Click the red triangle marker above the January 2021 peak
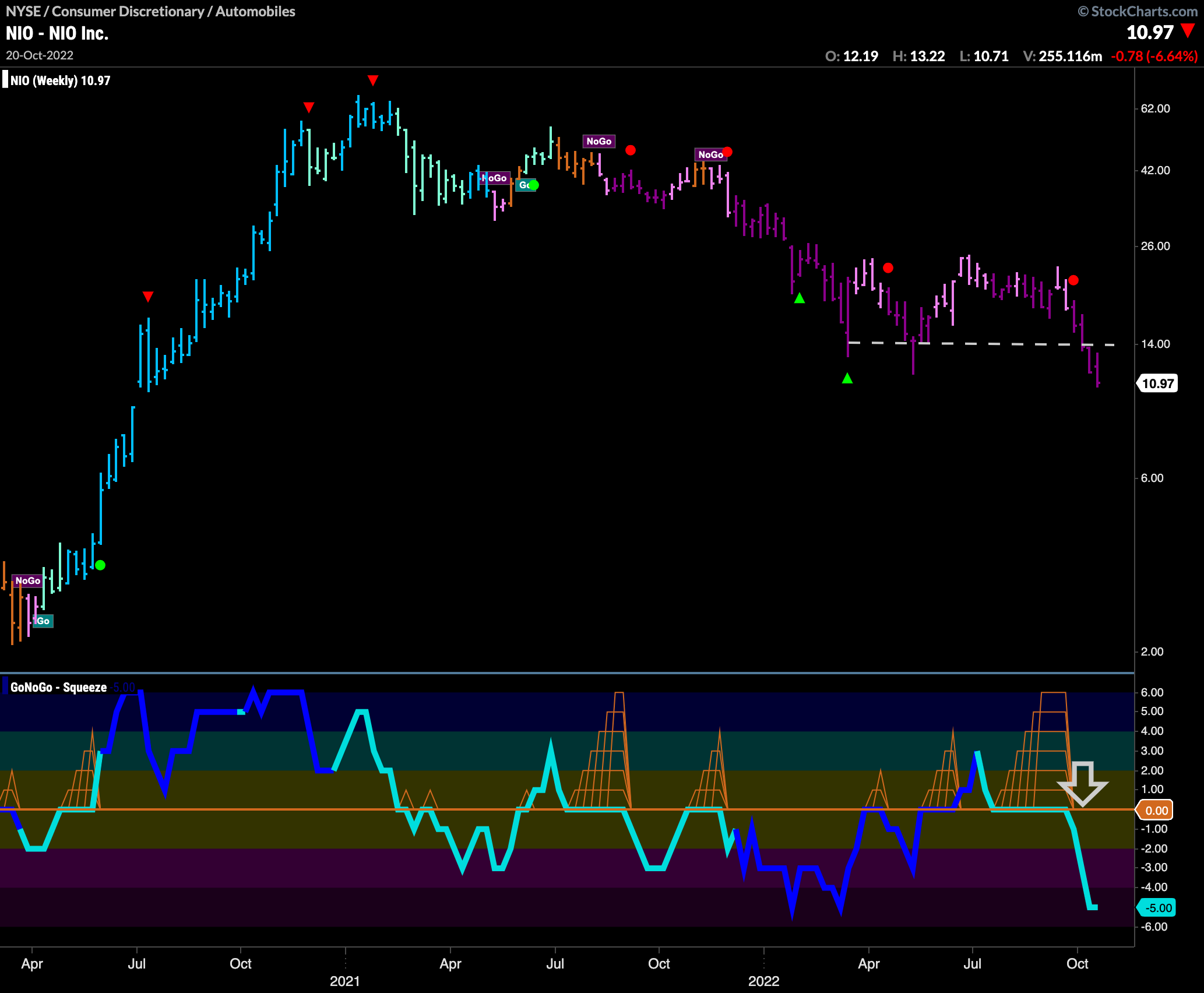Viewport: 1204px width, 993px height. 373,80
